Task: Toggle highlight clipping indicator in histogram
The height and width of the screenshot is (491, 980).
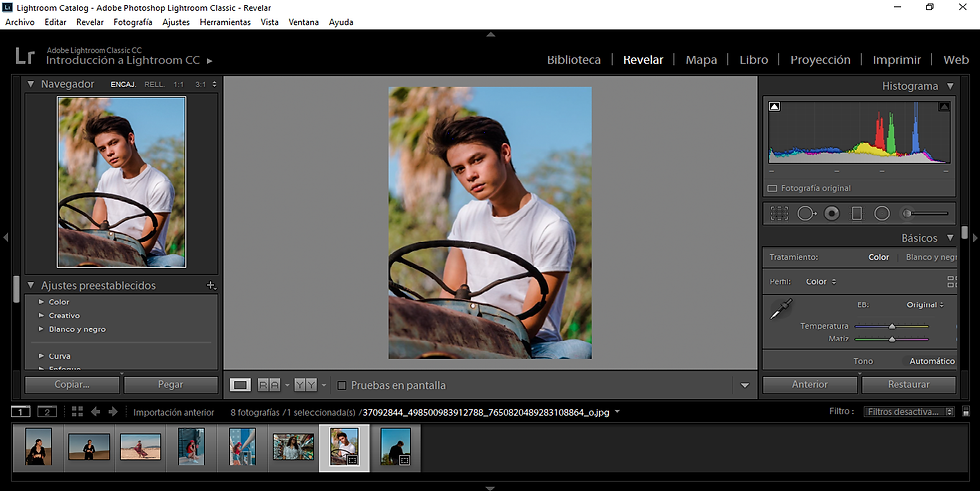Action: (944, 107)
